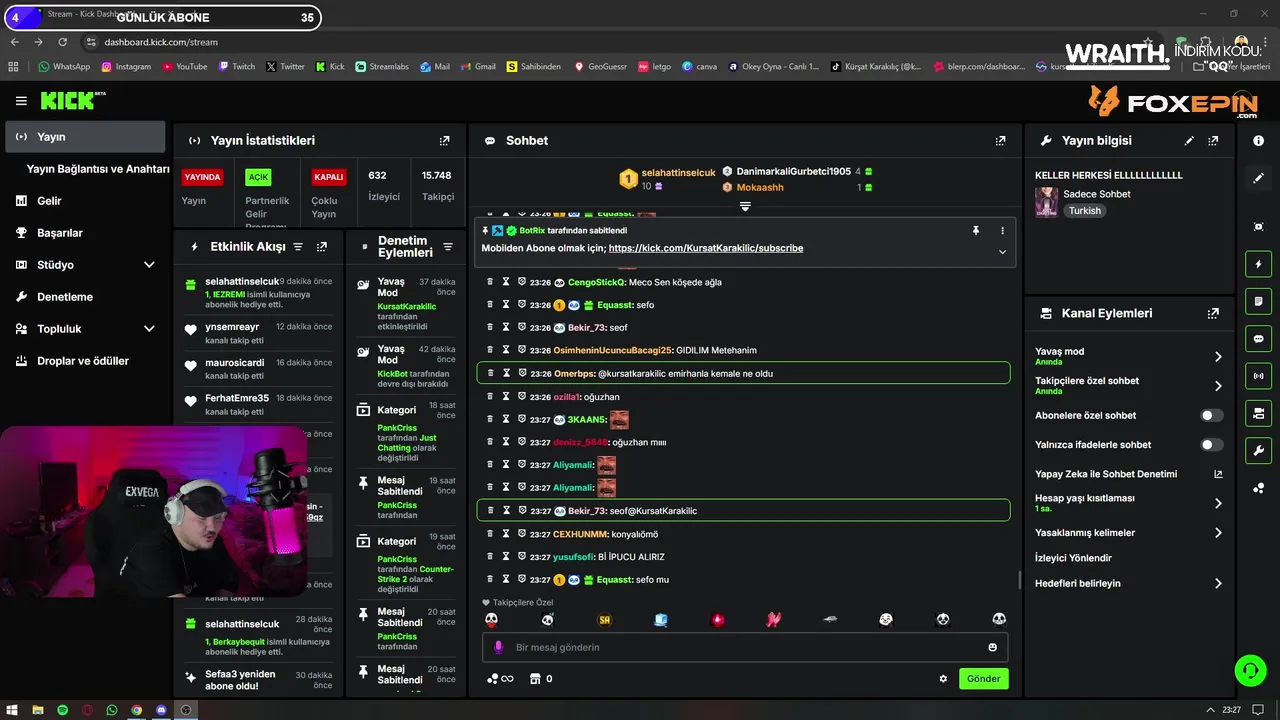Edit stream info with the Yayın bilgisi pencil

pos(1189,141)
